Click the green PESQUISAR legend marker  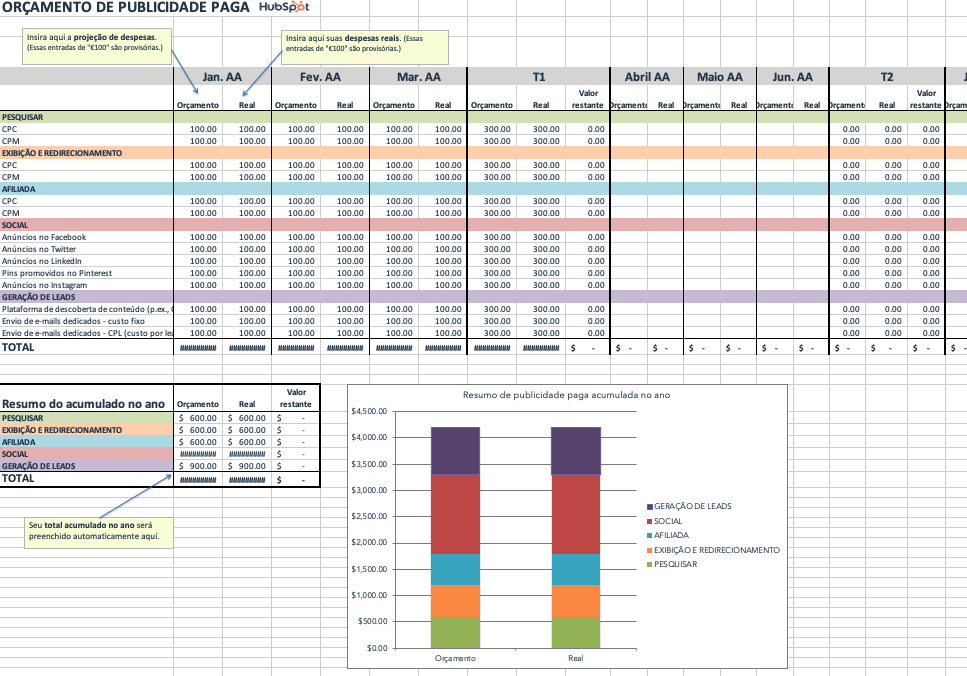click(649, 565)
